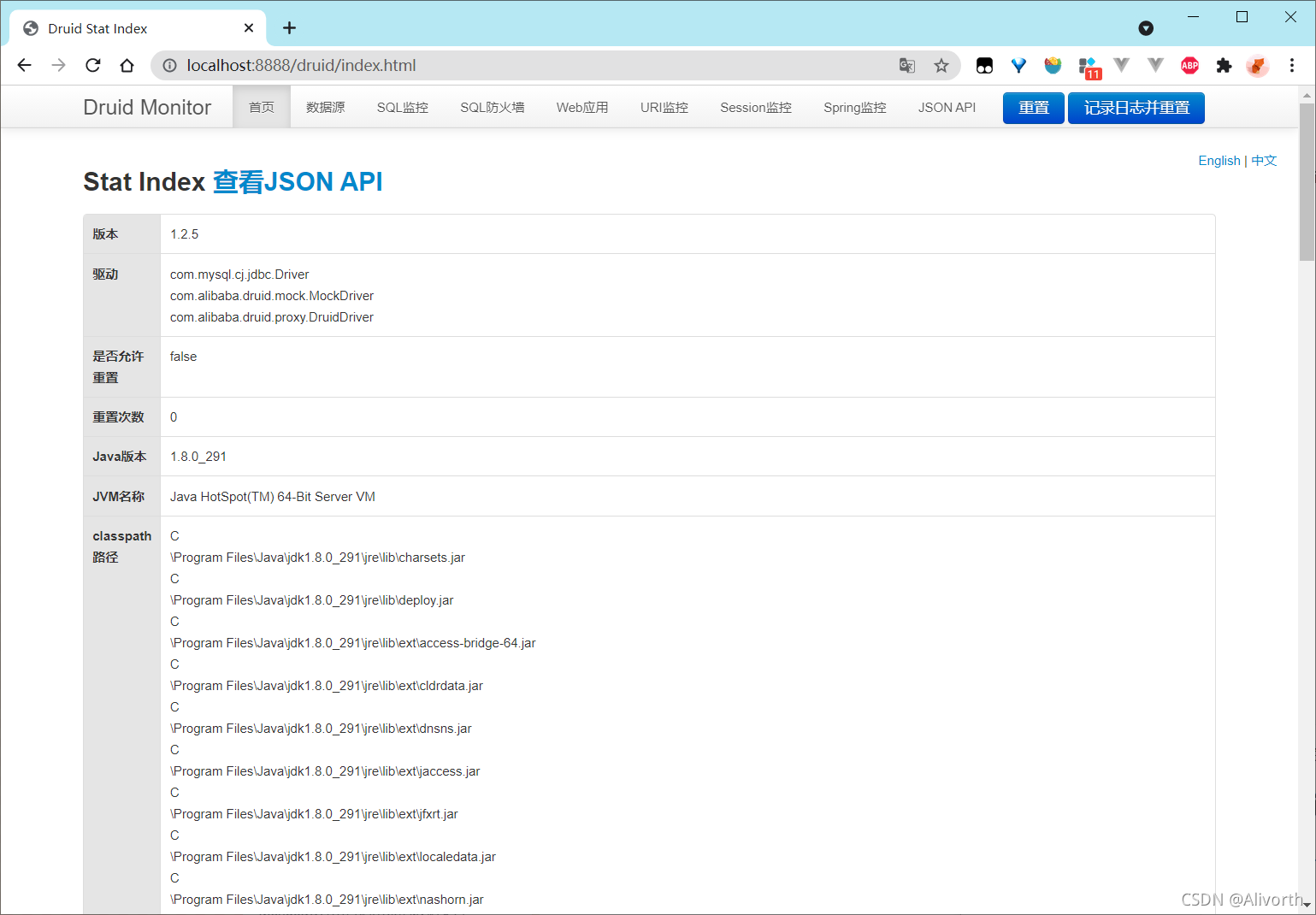Open the blue Y extension icon

[x=1018, y=65]
